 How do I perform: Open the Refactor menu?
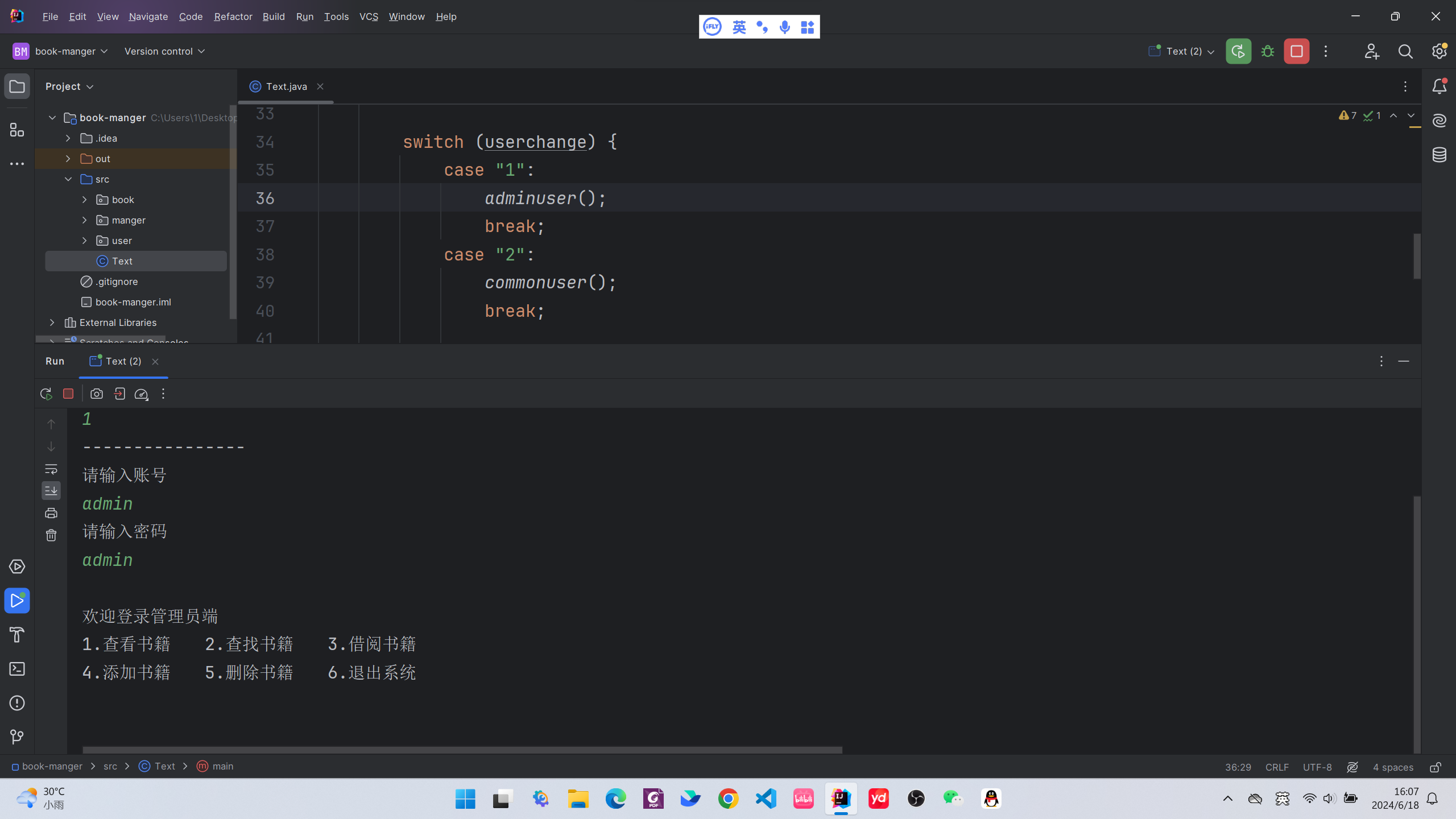coord(233,16)
